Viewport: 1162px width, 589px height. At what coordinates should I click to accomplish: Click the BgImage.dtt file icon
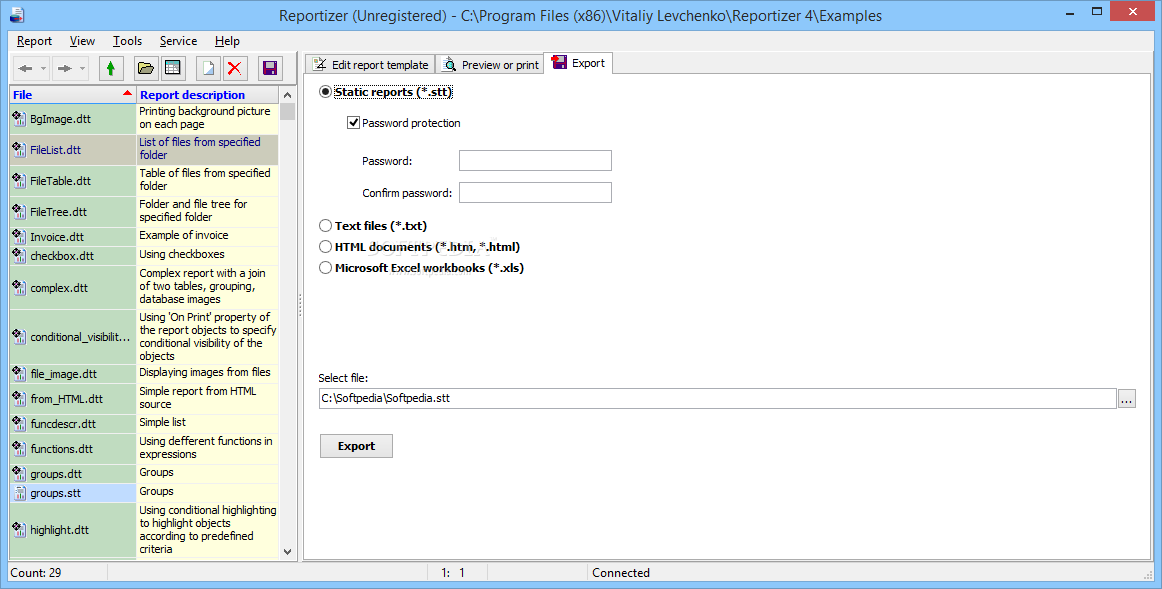coord(19,119)
